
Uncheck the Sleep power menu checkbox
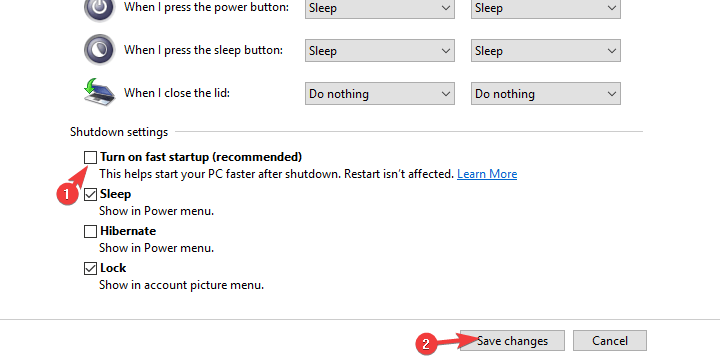(90, 195)
